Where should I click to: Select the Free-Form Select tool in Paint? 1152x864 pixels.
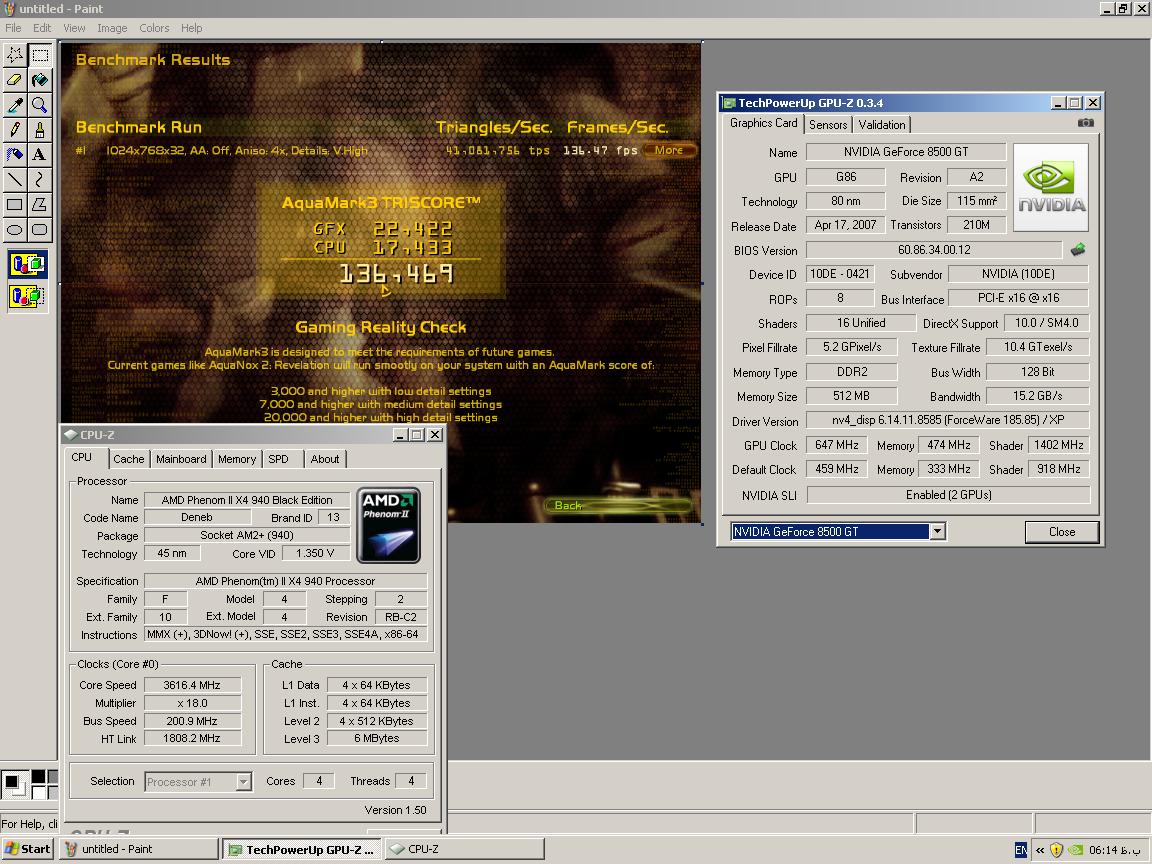click(x=15, y=55)
